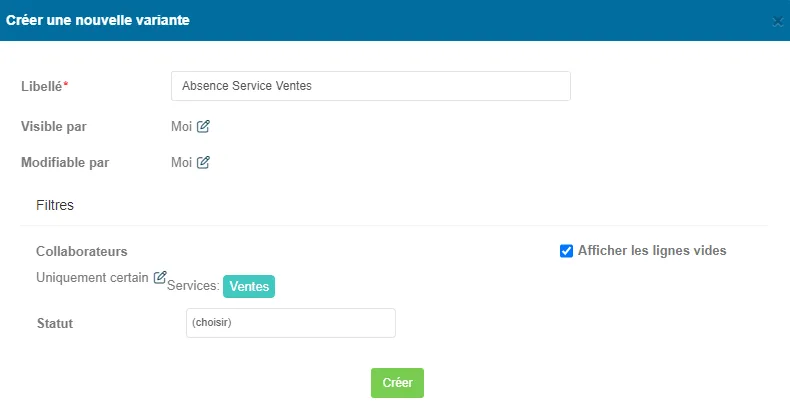Edit the Visible par setting
Screen dimensions: 790x420
point(203,126)
